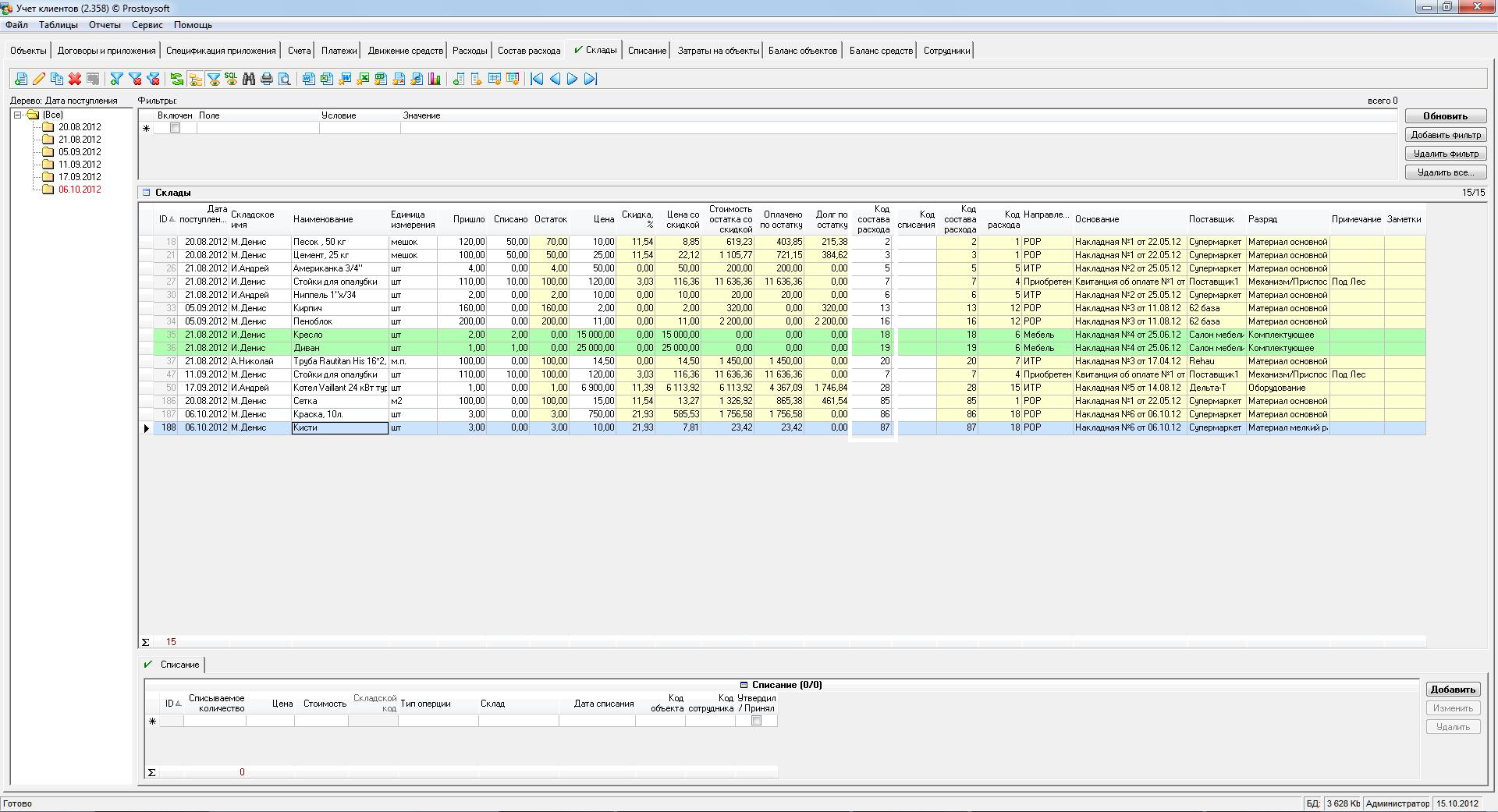Toggle the Утвердил / Принял checkbox
Screen dimensions: 1498x812
(756, 721)
